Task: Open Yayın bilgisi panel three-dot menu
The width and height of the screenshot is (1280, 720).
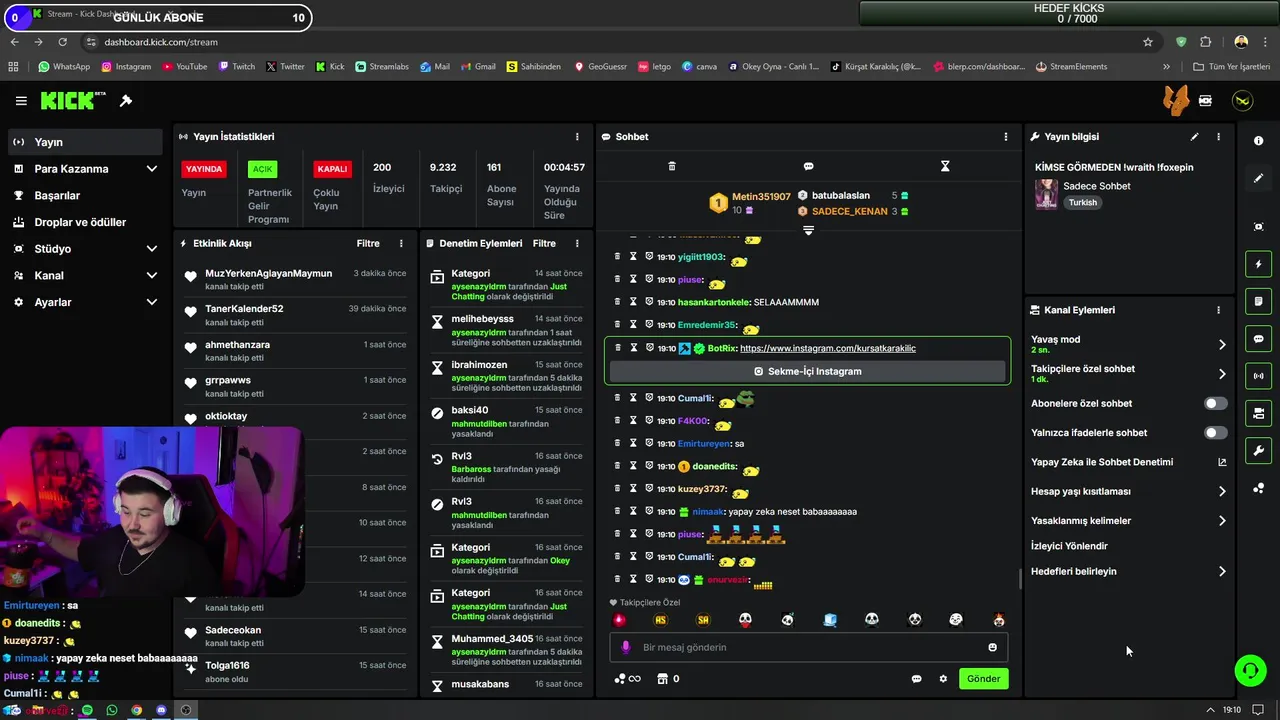Action: point(1218,136)
